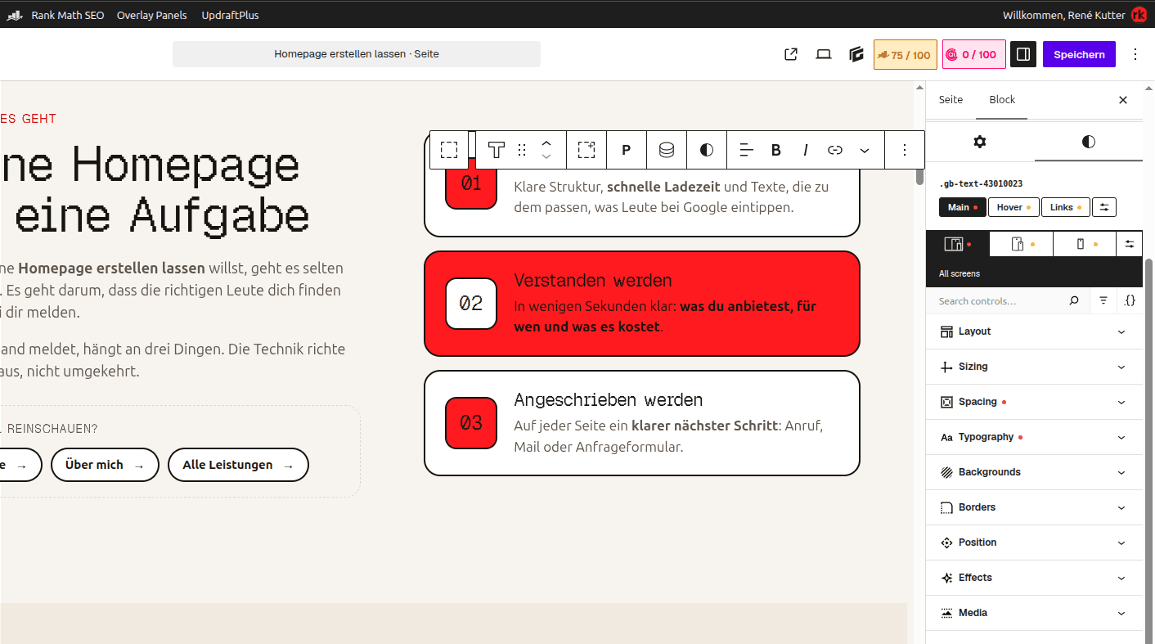This screenshot has height=644, width=1155.
Task: Select mobile breakpoint icon
Action: 1085,244
